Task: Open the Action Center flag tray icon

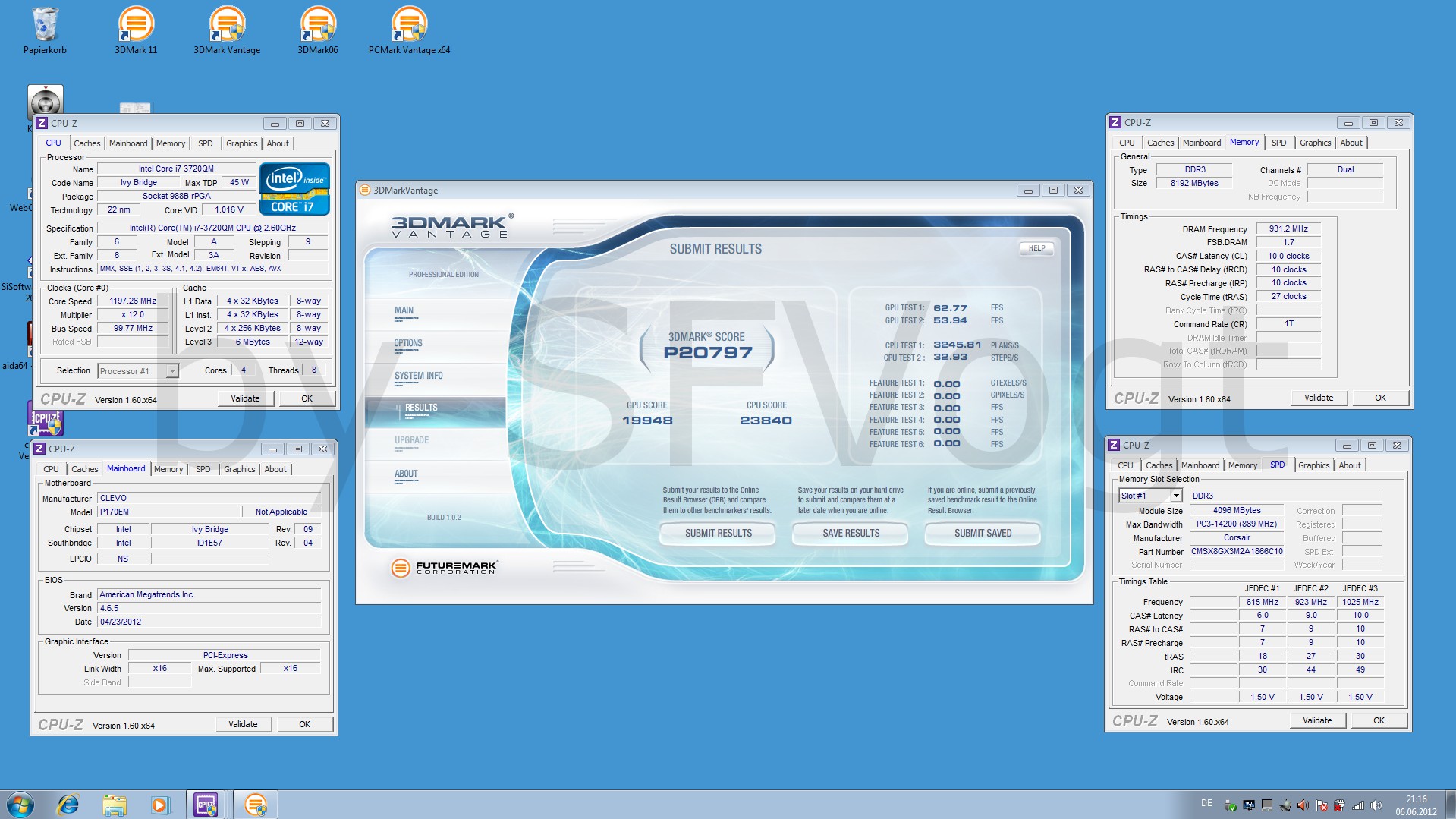Action: point(1321,805)
